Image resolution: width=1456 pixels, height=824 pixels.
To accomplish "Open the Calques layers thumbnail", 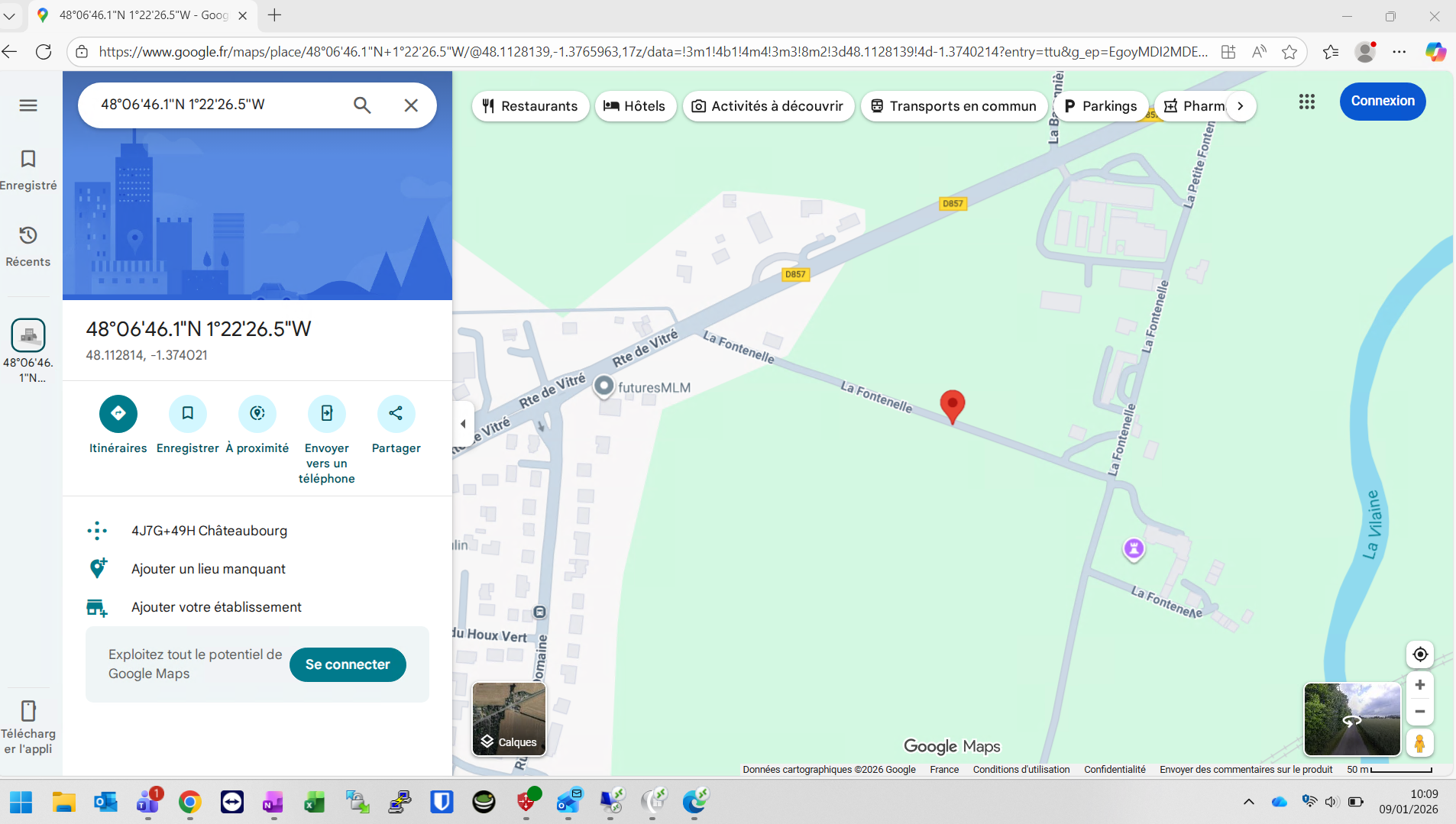I will [x=510, y=719].
